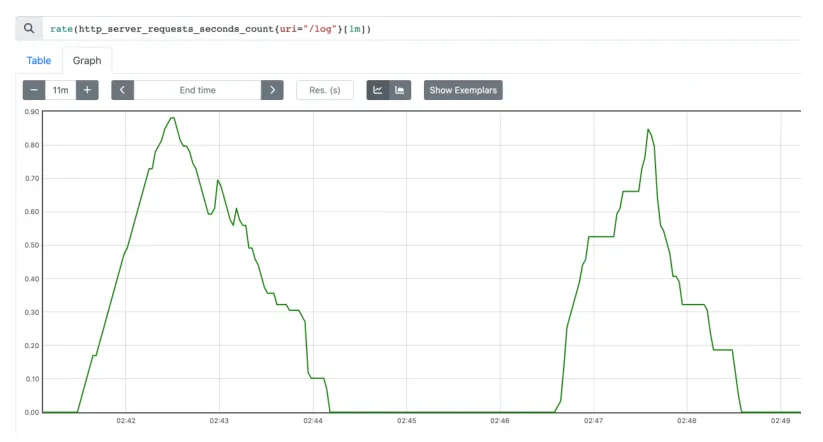Viewport: 823px width, 442px height.
Task: Click the 0.60 y-axis label
Action: coord(32,212)
